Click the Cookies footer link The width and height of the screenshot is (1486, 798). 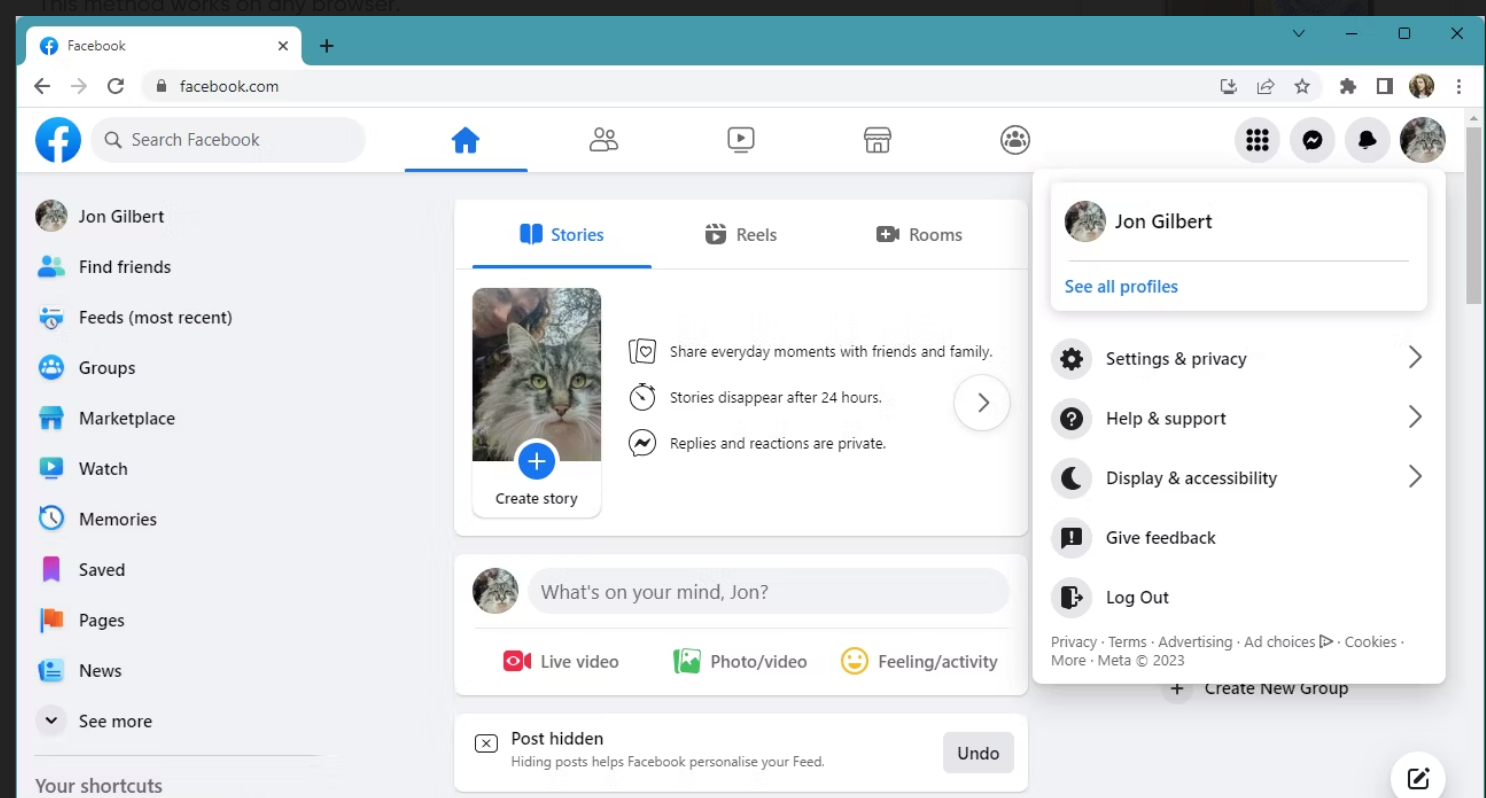point(1370,642)
